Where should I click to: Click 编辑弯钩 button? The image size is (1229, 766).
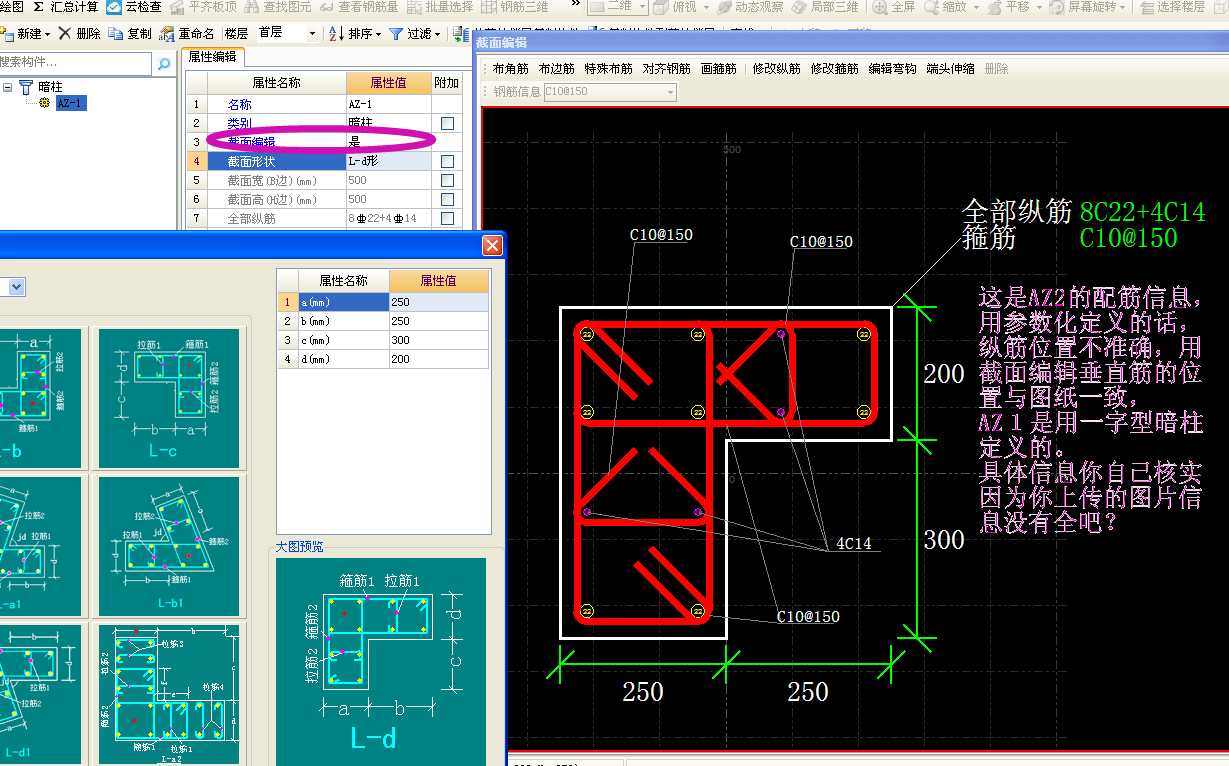(892, 69)
